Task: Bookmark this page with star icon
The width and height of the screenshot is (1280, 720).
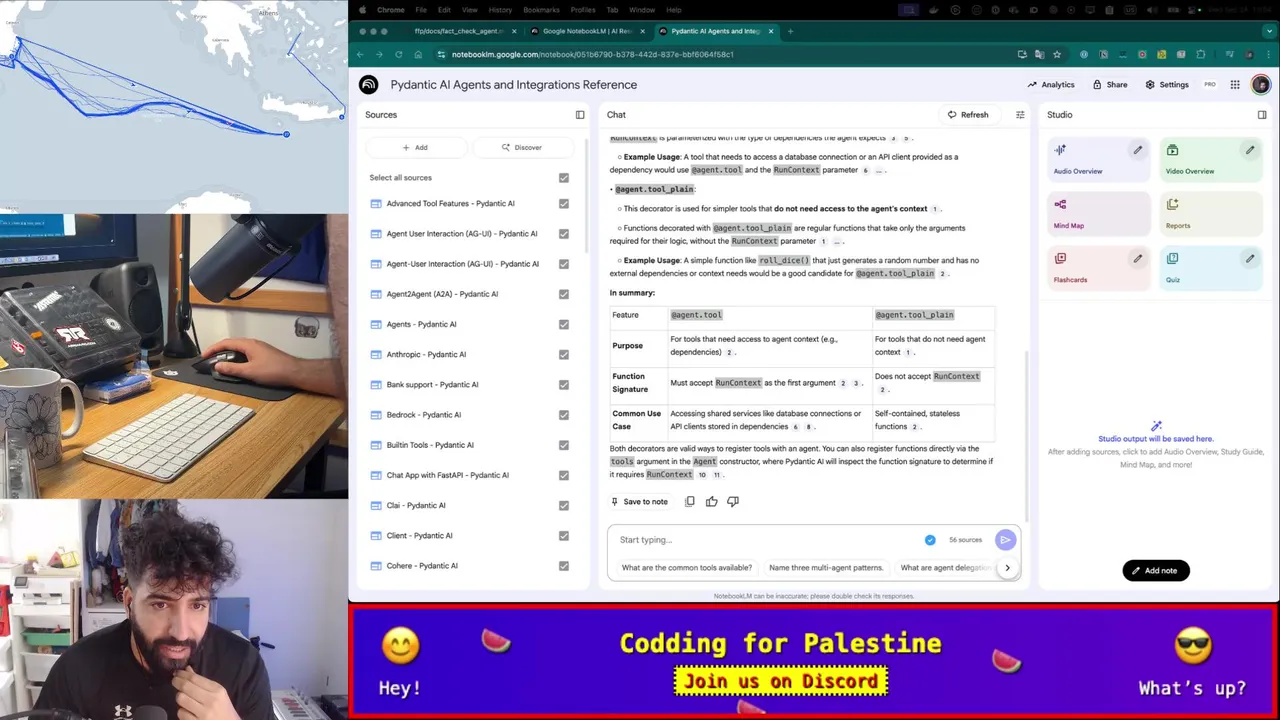Action: (x=1057, y=54)
